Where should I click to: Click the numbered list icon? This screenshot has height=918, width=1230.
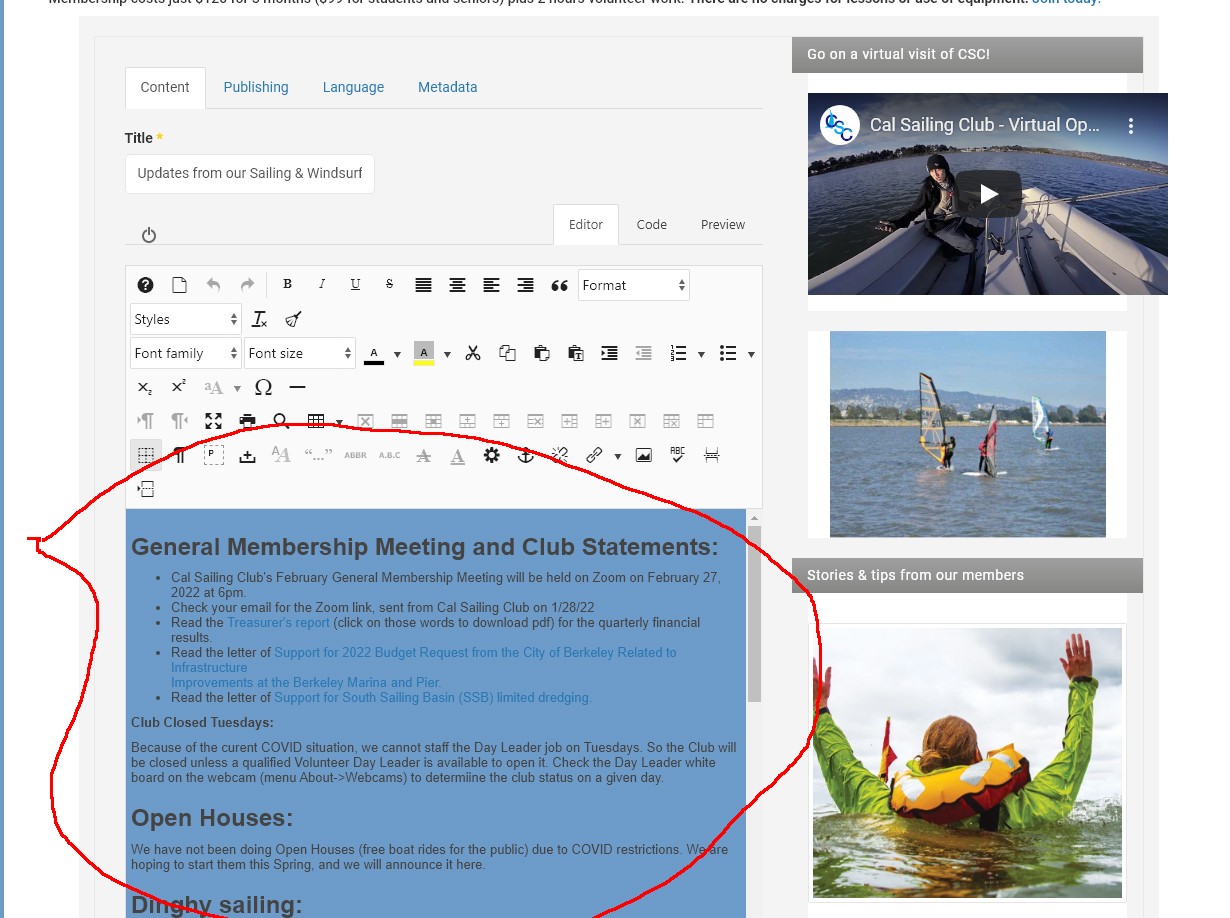click(x=679, y=353)
